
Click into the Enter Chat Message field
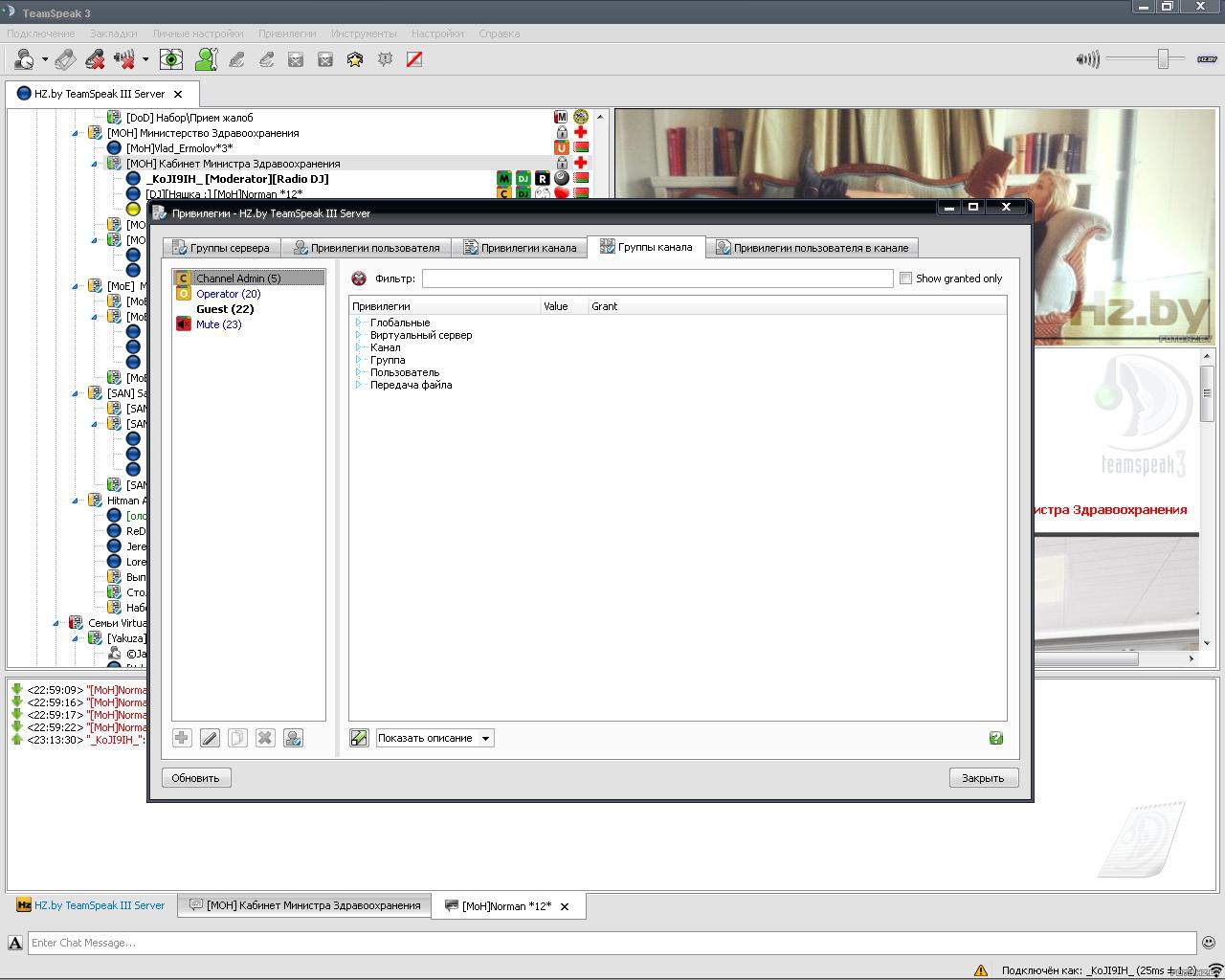click(612, 943)
